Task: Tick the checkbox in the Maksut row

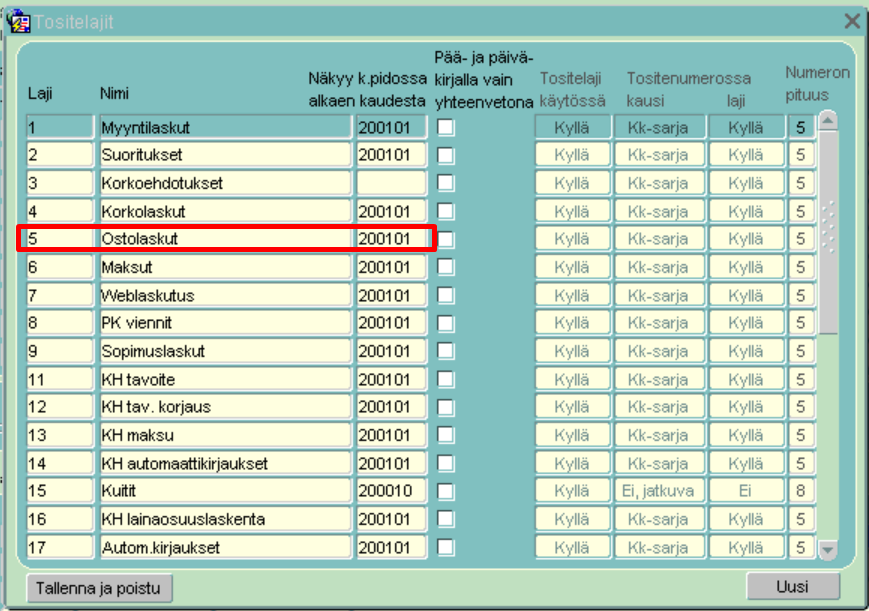Action: click(446, 267)
